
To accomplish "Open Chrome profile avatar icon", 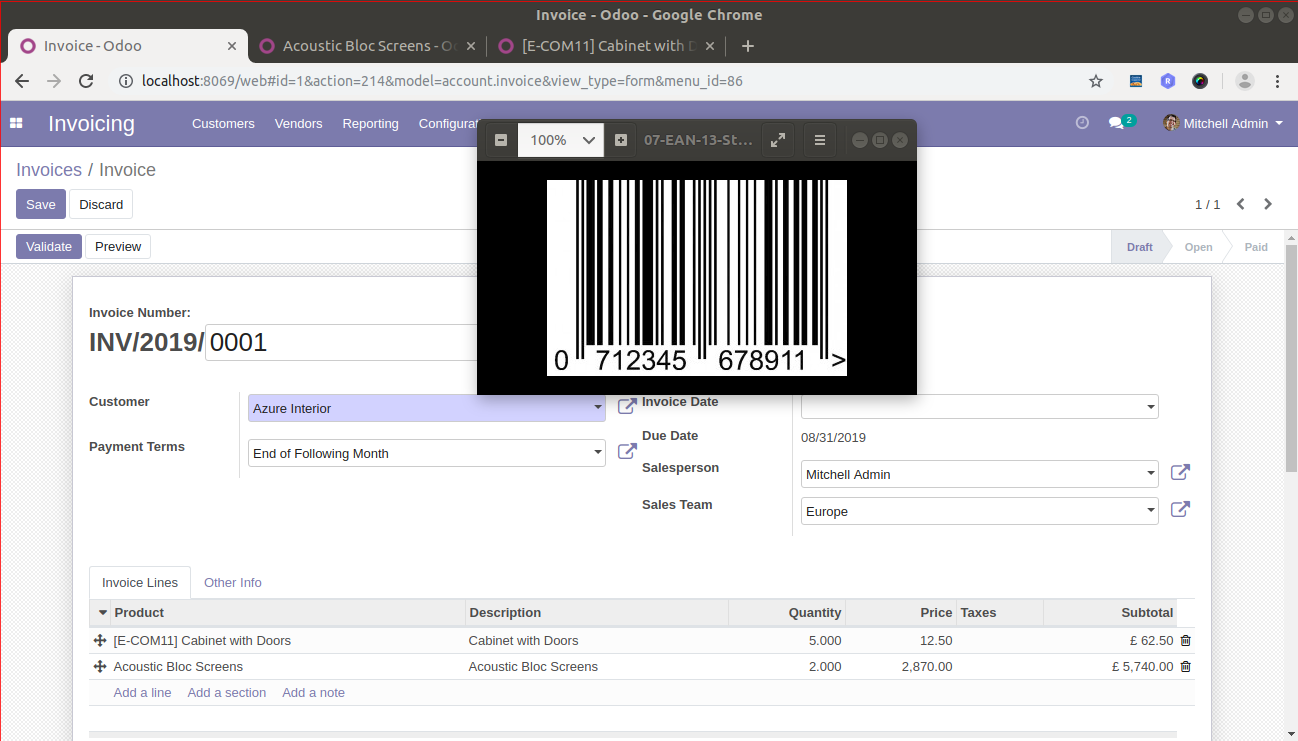I will pyautogui.click(x=1244, y=81).
